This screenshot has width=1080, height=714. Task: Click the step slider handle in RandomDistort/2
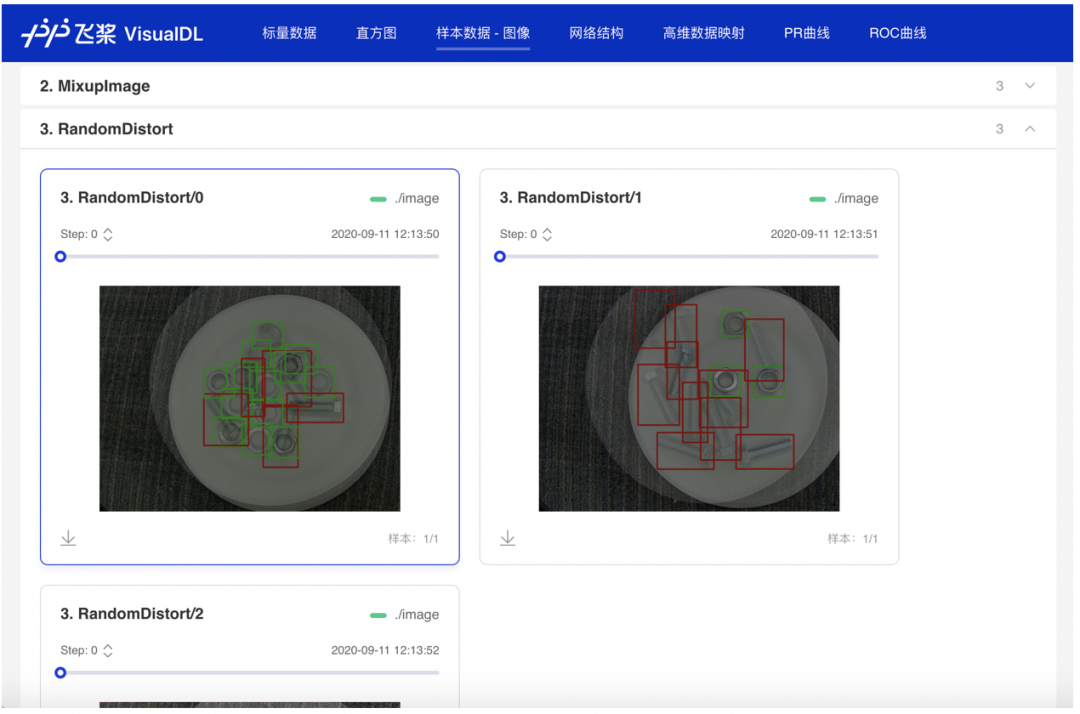click(x=61, y=672)
